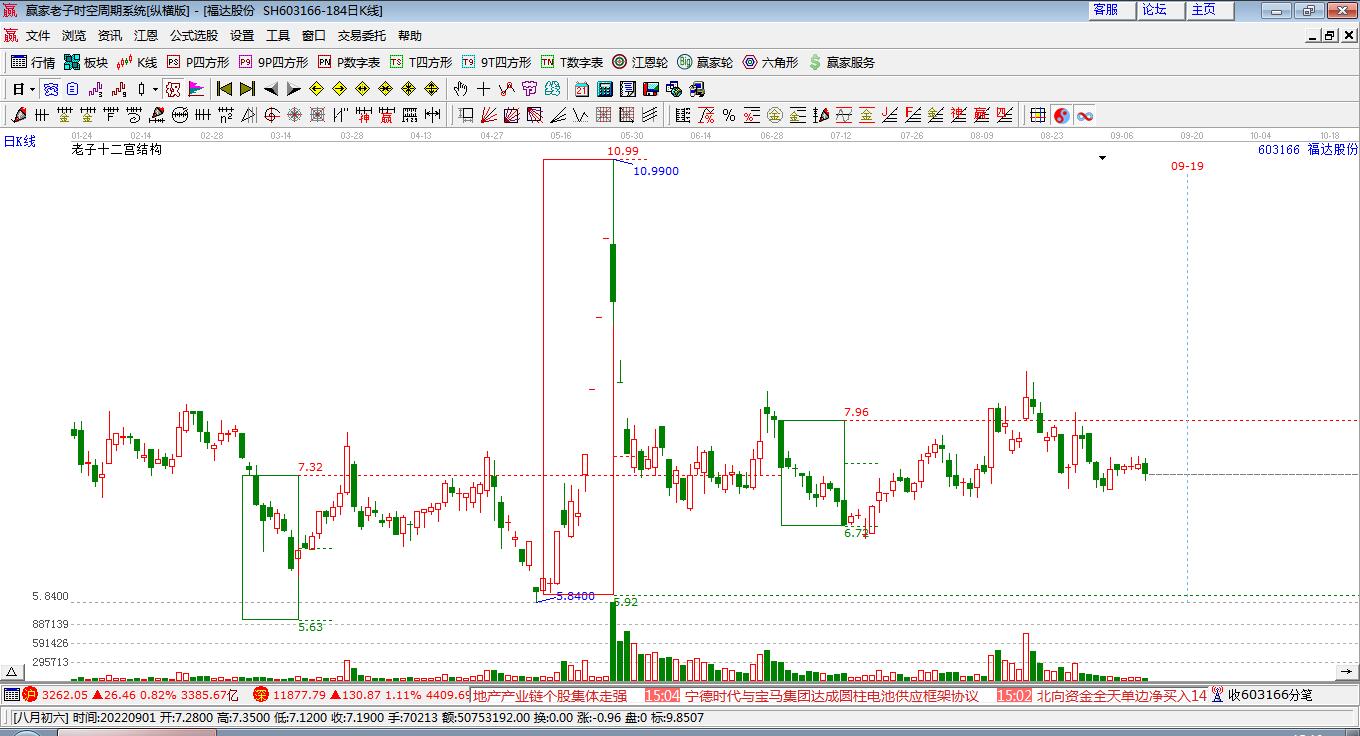
Task: Click the 09-19 date marker
Action: tap(1187, 166)
